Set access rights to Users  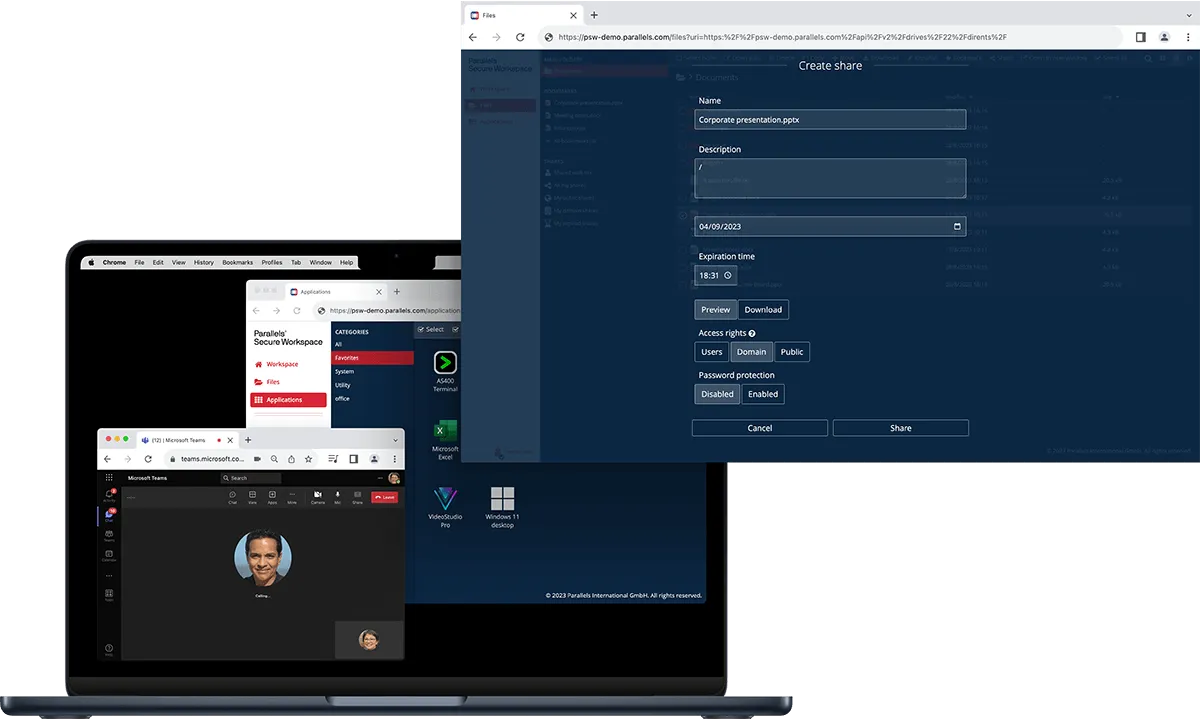point(712,352)
